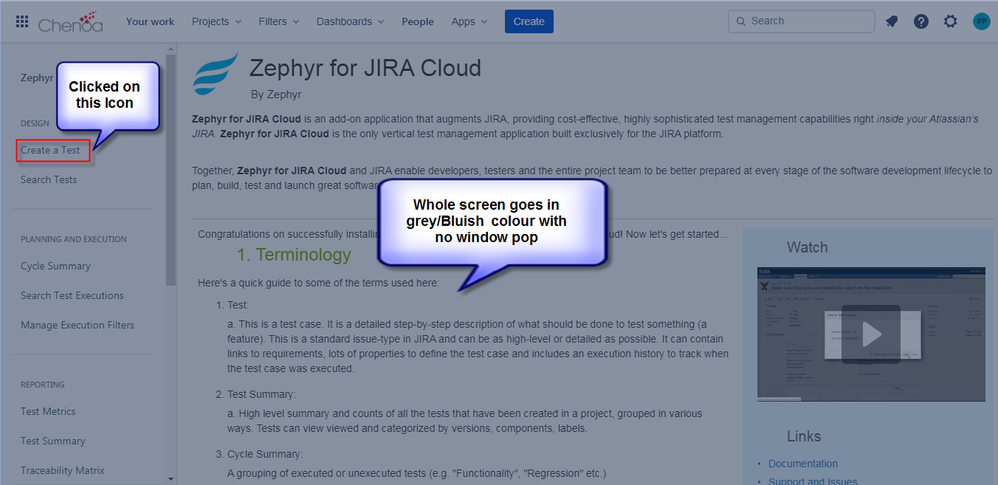998x485 pixels.
Task: Focus the Search input field
Action: coord(801,21)
